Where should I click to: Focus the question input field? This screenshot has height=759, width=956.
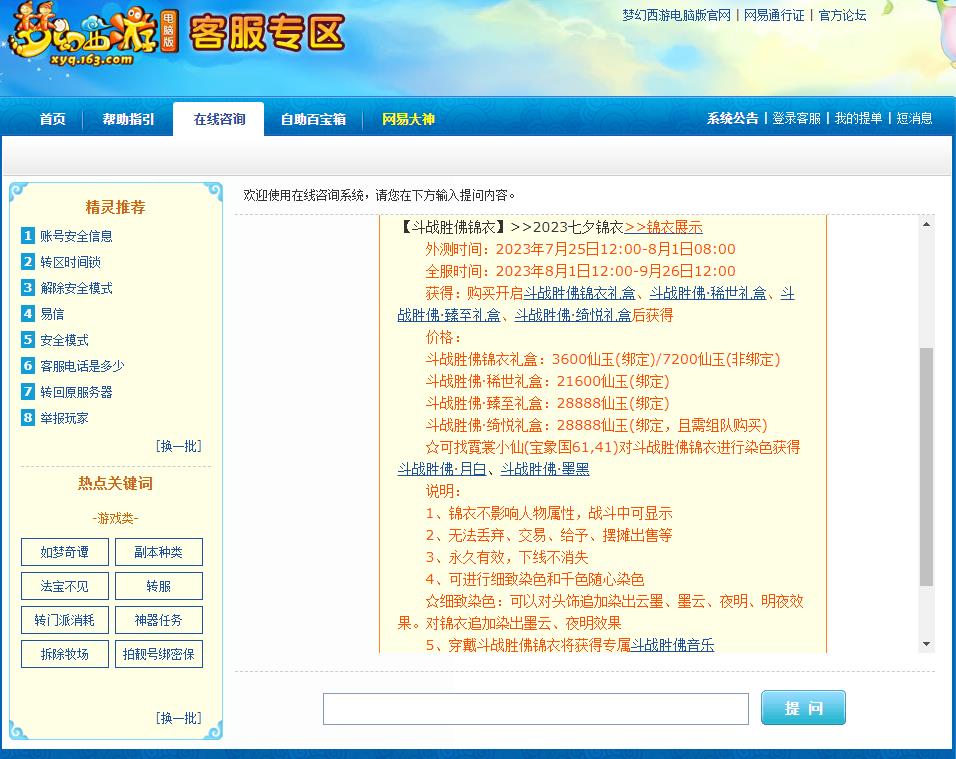pos(535,708)
